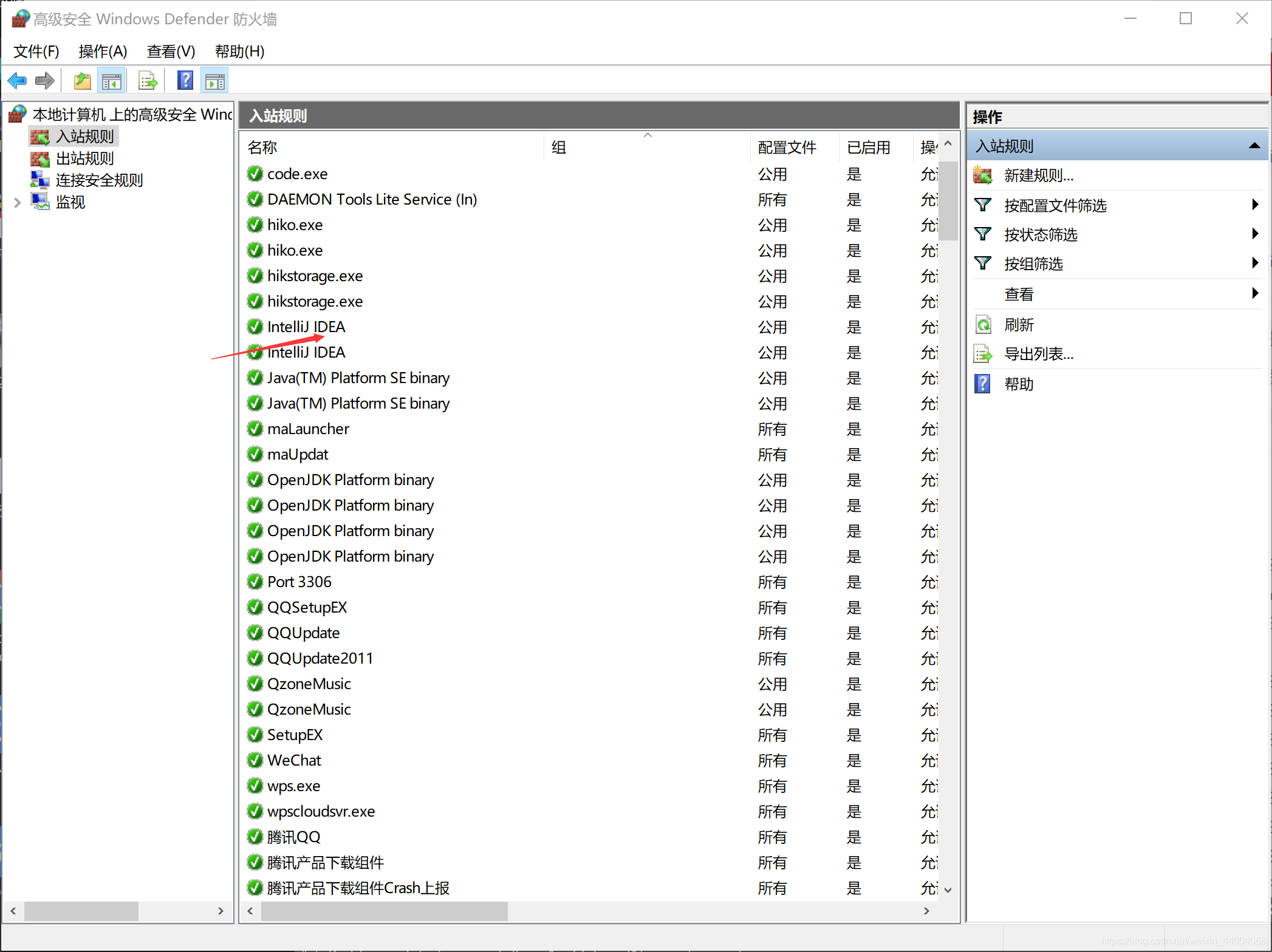Expand 按组筛选 submenu arrow
The height and width of the screenshot is (952, 1272).
coord(1255,263)
